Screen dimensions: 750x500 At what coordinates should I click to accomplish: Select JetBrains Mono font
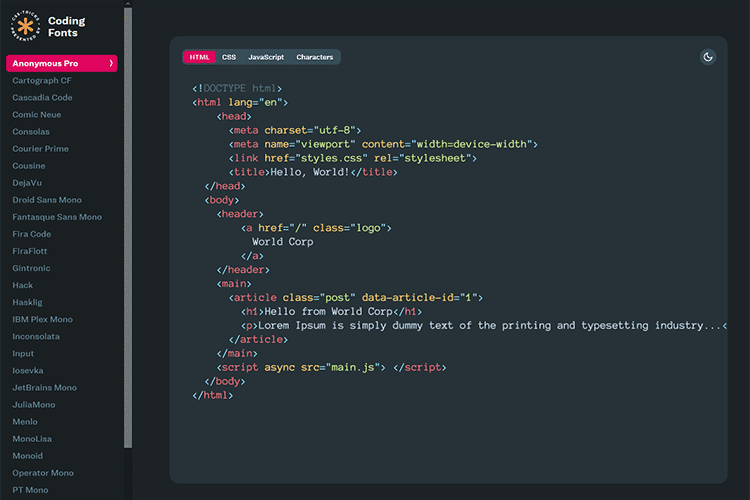pyautogui.click(x=44, y=388)
